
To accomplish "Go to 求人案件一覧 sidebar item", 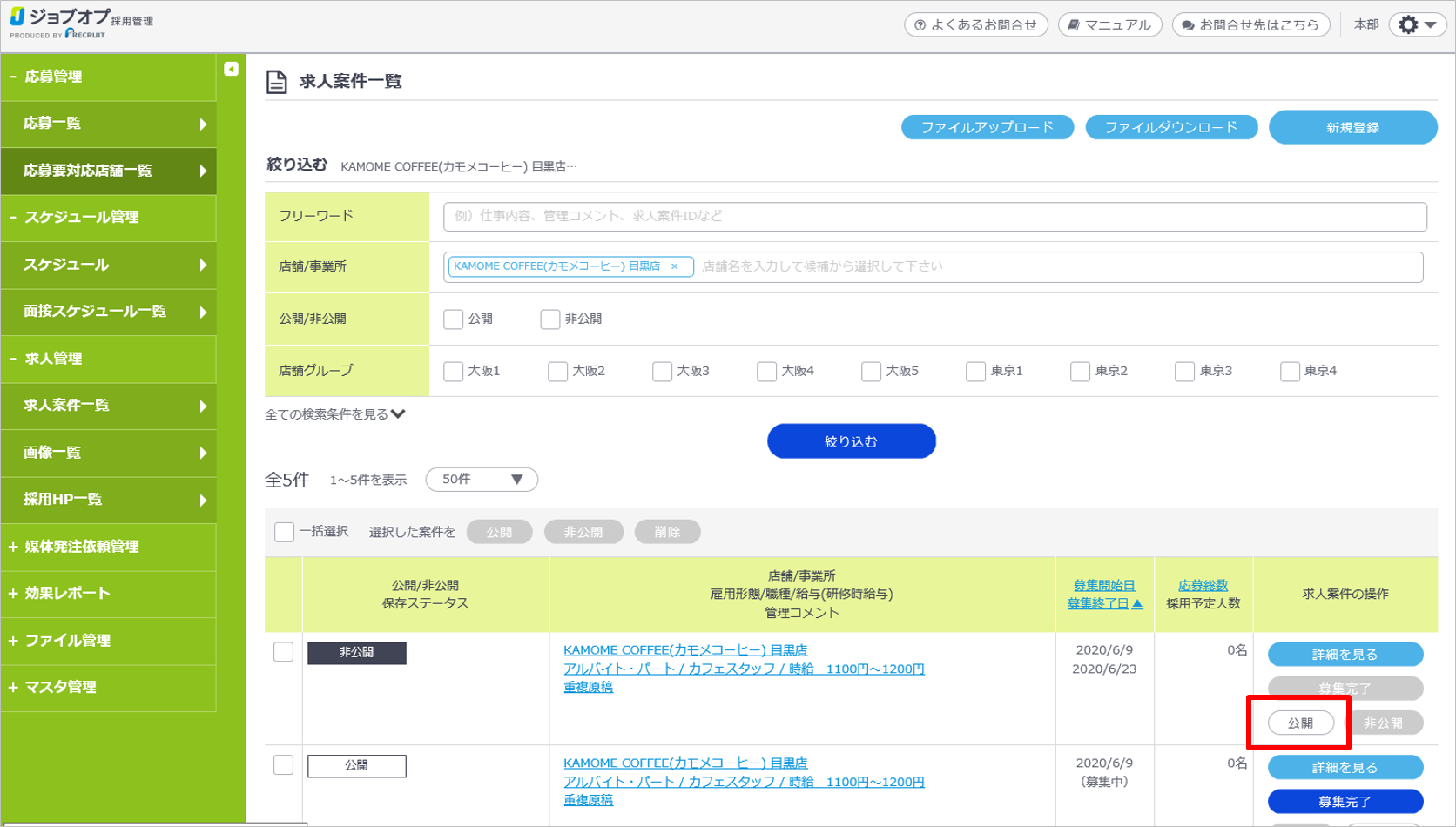I will [x=108, y=406].
